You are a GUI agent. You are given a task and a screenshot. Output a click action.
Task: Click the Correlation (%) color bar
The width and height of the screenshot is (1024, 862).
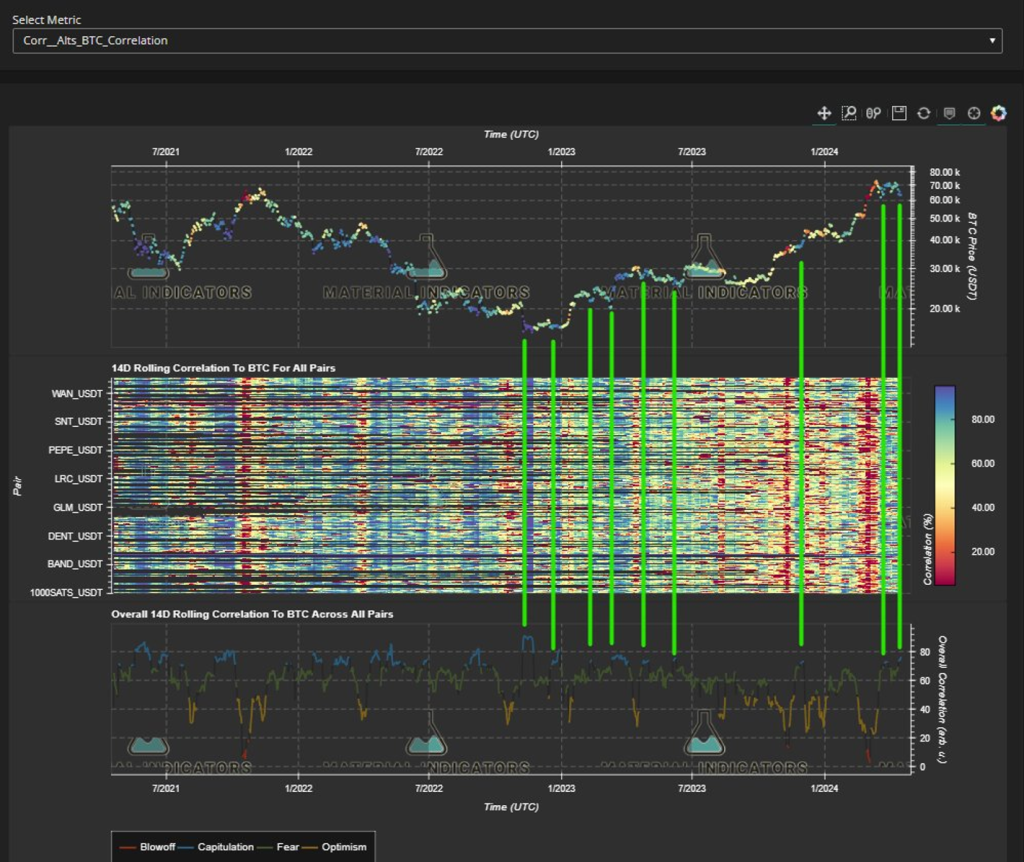(943, 485)
